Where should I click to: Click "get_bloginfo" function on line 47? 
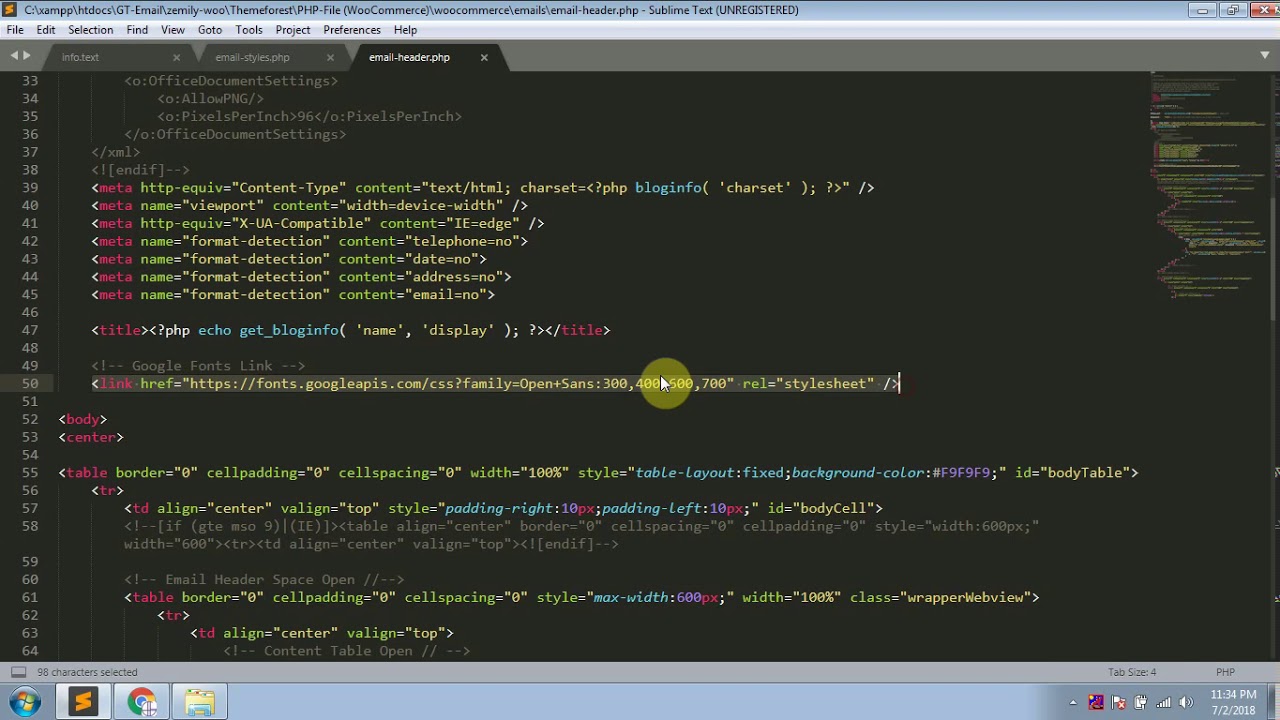[x=289, y=330]
